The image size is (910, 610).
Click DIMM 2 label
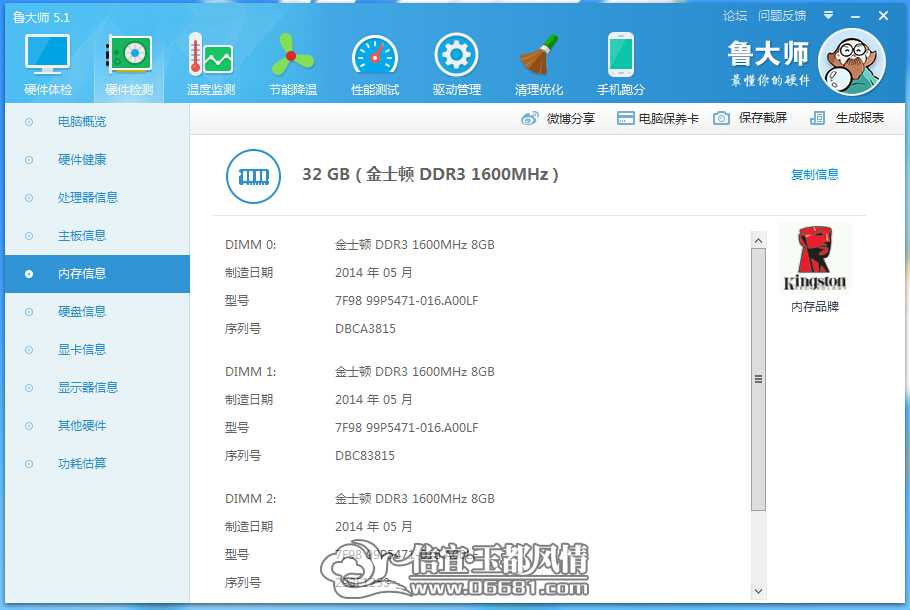click(251, 499)
